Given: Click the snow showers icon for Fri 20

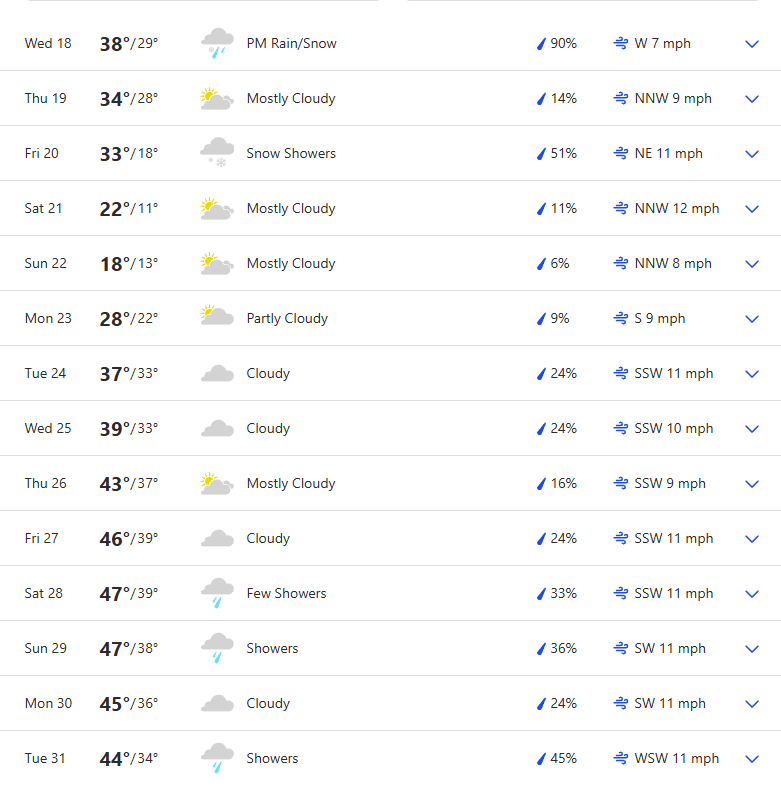Looking at the screenshot, I should coord(217,154).
